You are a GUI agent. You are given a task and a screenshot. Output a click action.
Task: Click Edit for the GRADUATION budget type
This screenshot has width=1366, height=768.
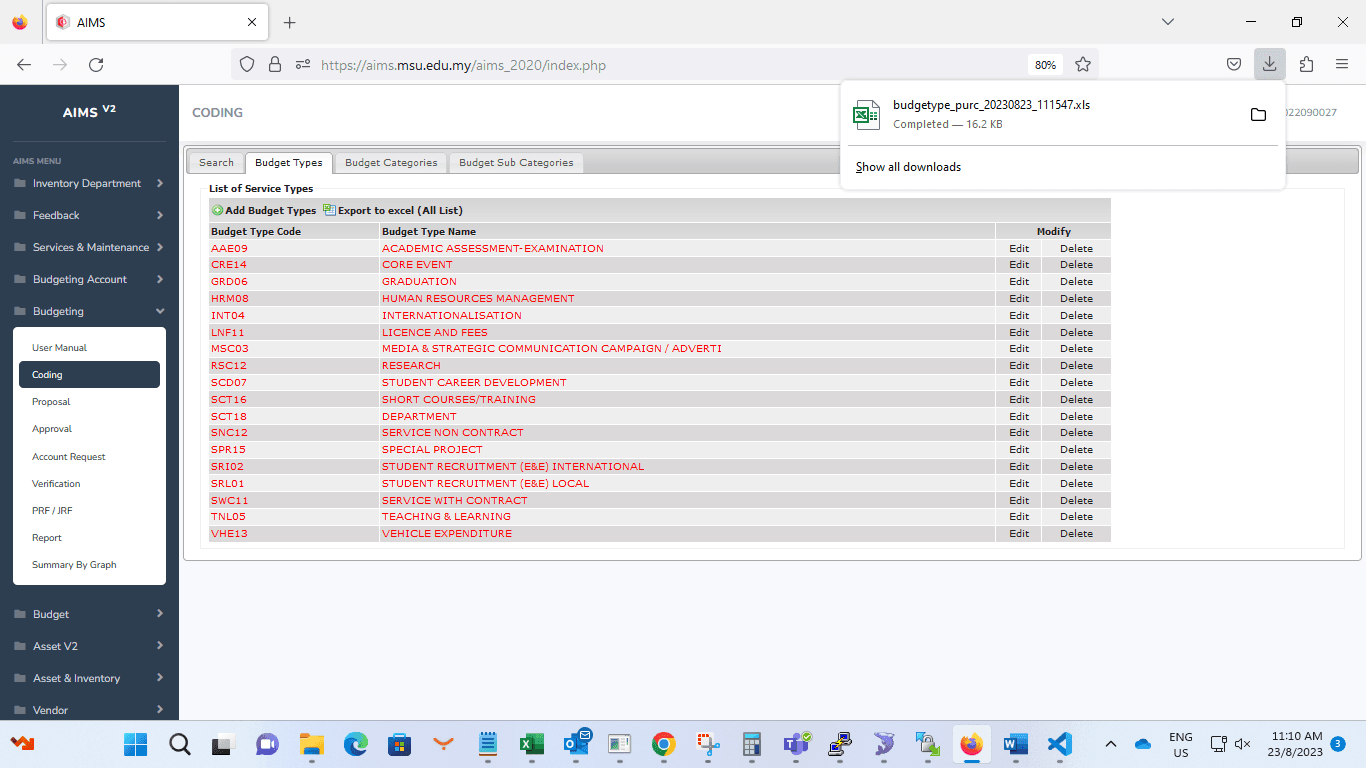tap(1018, 282)
